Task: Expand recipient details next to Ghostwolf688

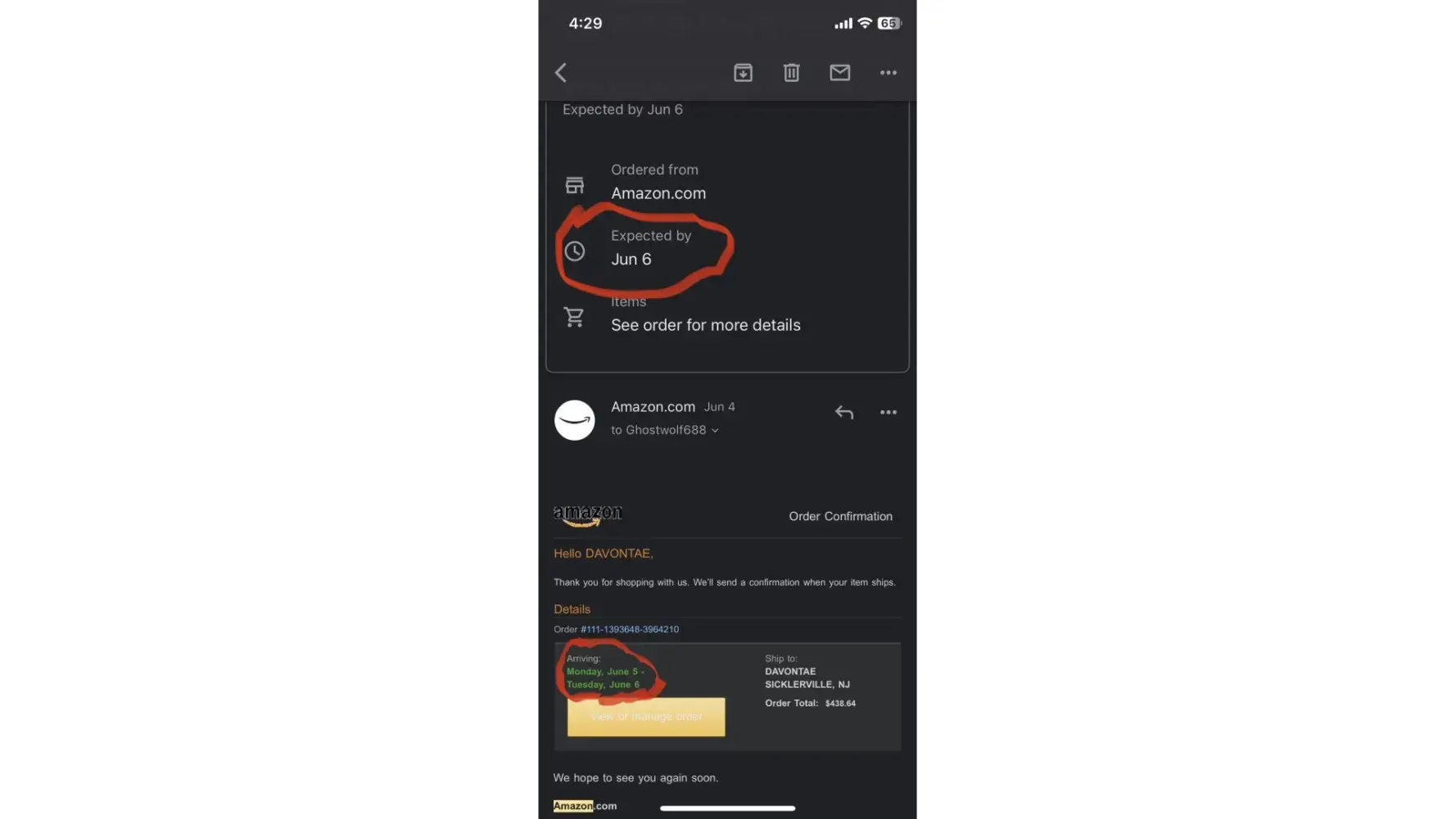Action: click(715, 430)
